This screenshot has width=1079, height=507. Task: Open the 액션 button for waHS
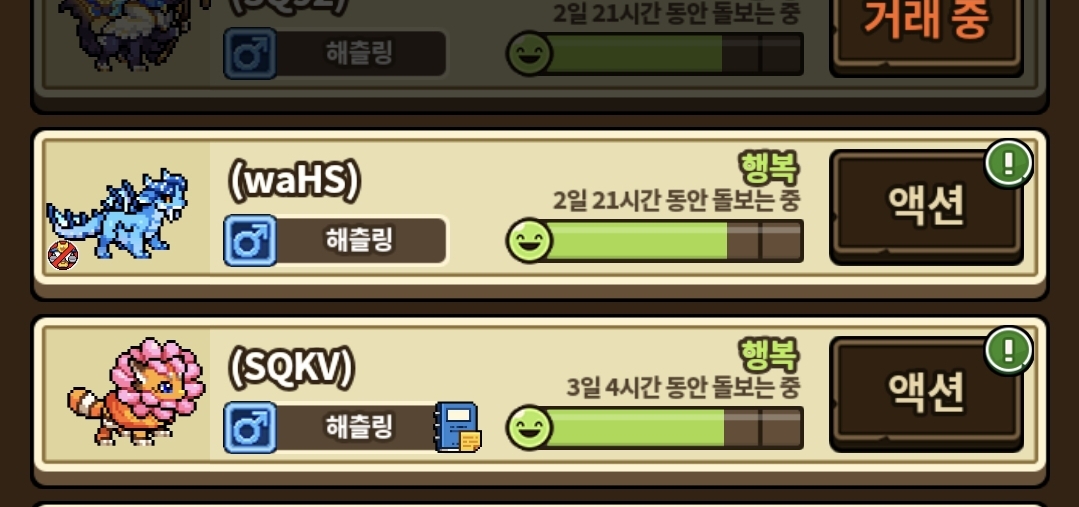tap(926, 207)
